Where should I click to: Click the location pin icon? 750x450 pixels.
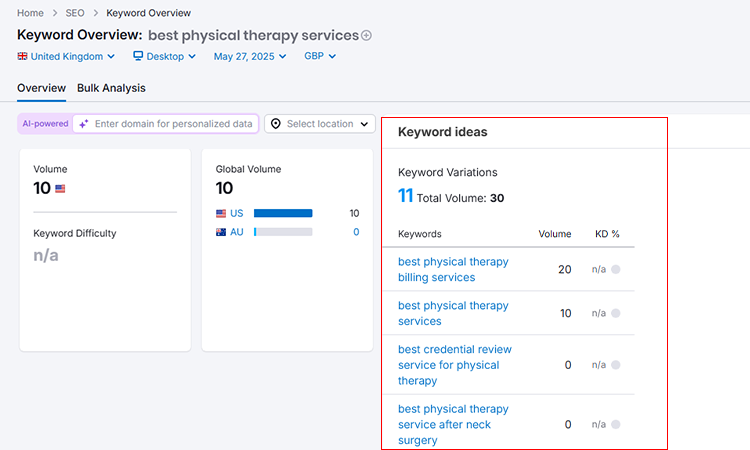[276, 124]
